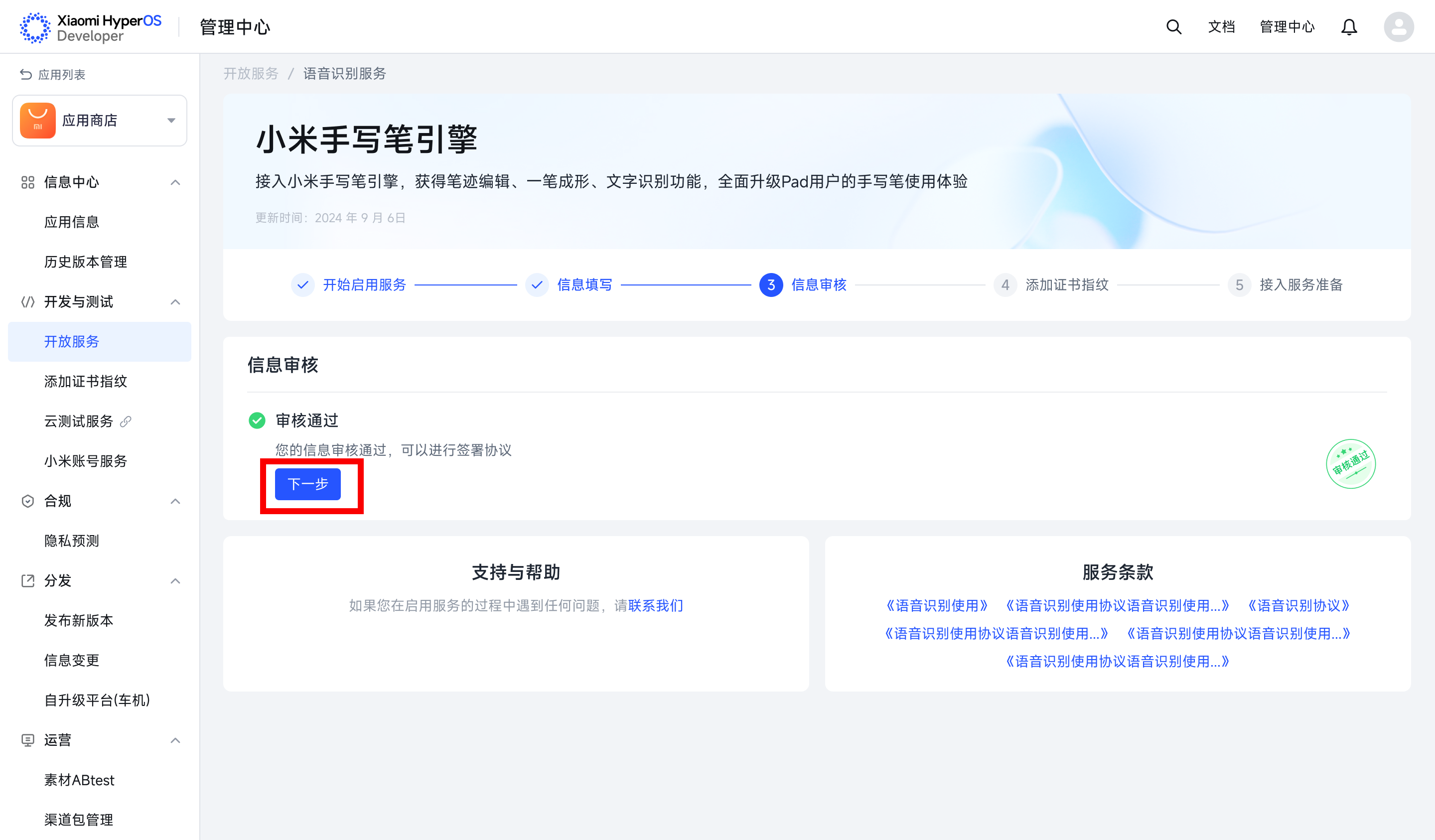Click the 开始启用服务 step checkmark circle
This screenshot has height=840, width=1435.
pyautogui.click(x=303, y=285)
